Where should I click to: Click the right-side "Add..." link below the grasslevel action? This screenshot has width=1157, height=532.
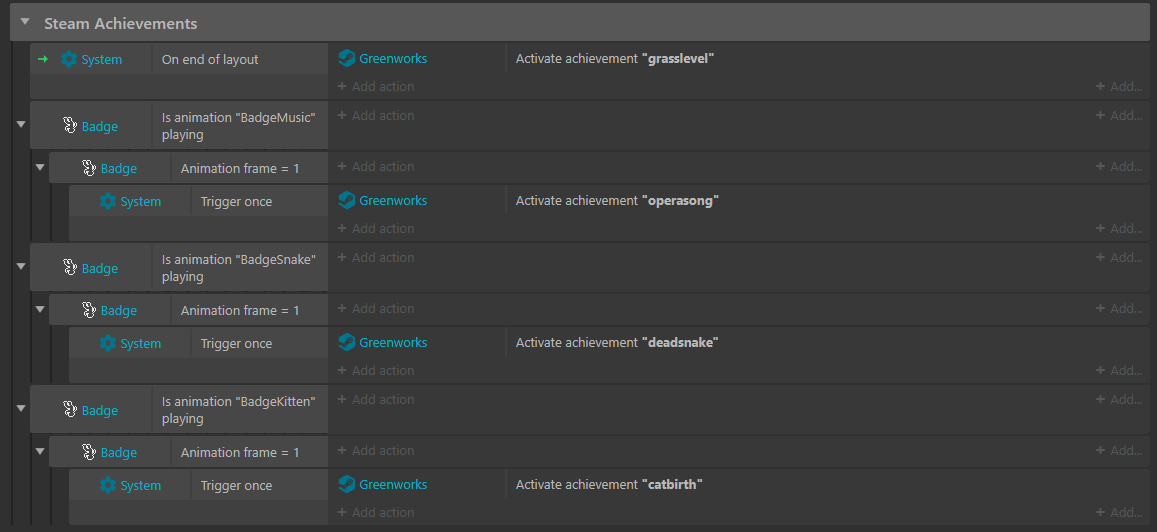pos(1119,86)
